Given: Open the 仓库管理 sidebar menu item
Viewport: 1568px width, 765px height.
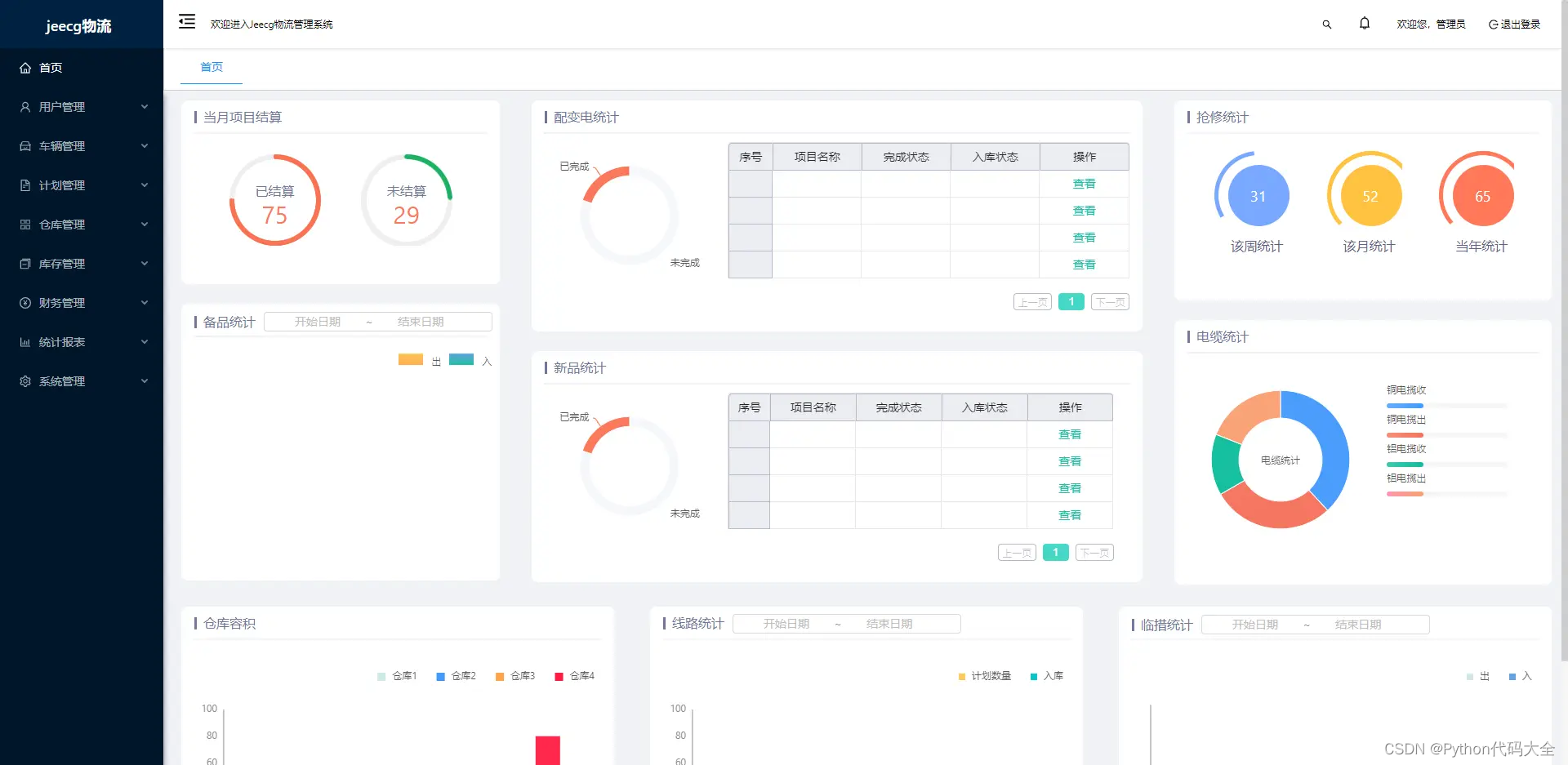Looking at the screenshot, I should [x=82, y=225].
